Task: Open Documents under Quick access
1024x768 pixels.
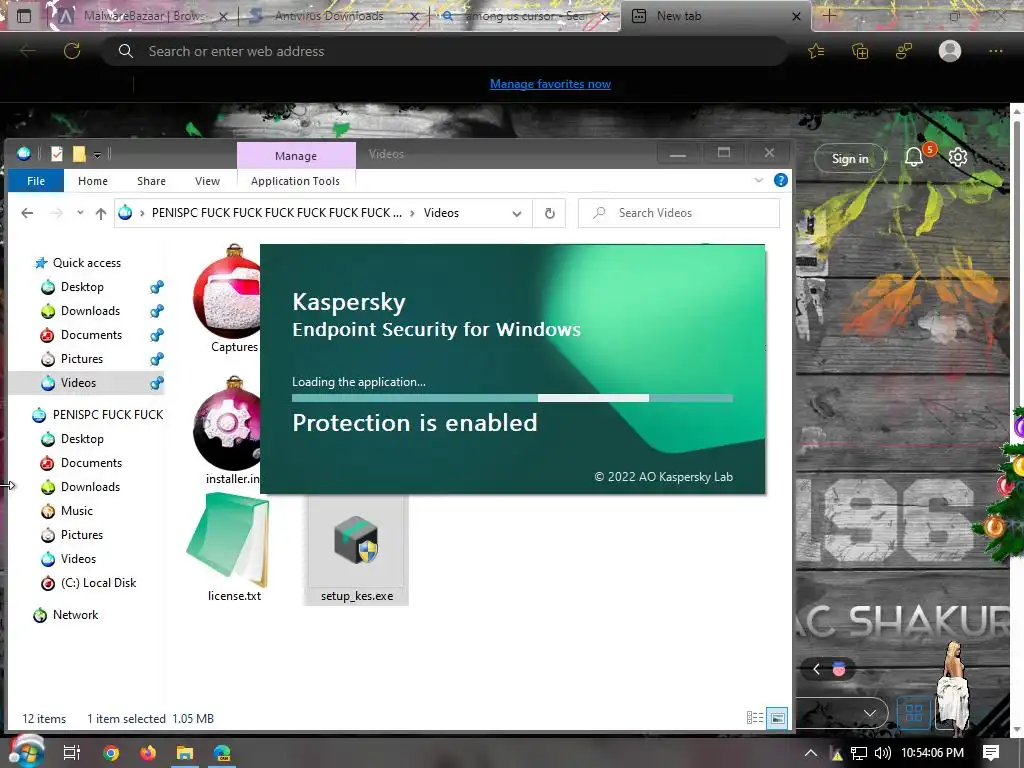Action: (x=91, y=334)
